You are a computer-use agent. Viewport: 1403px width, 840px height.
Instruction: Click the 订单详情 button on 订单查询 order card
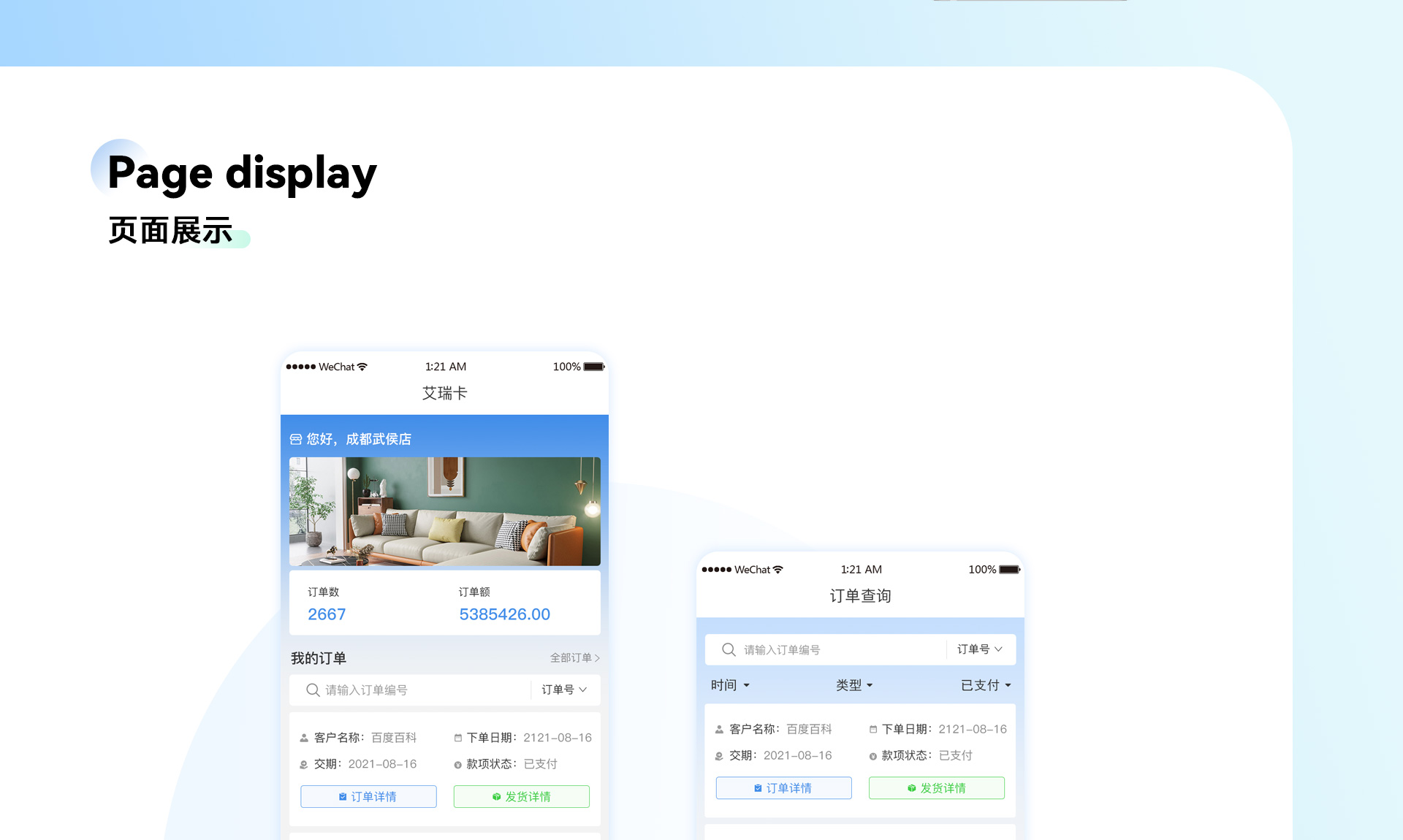tap(783, 787)
